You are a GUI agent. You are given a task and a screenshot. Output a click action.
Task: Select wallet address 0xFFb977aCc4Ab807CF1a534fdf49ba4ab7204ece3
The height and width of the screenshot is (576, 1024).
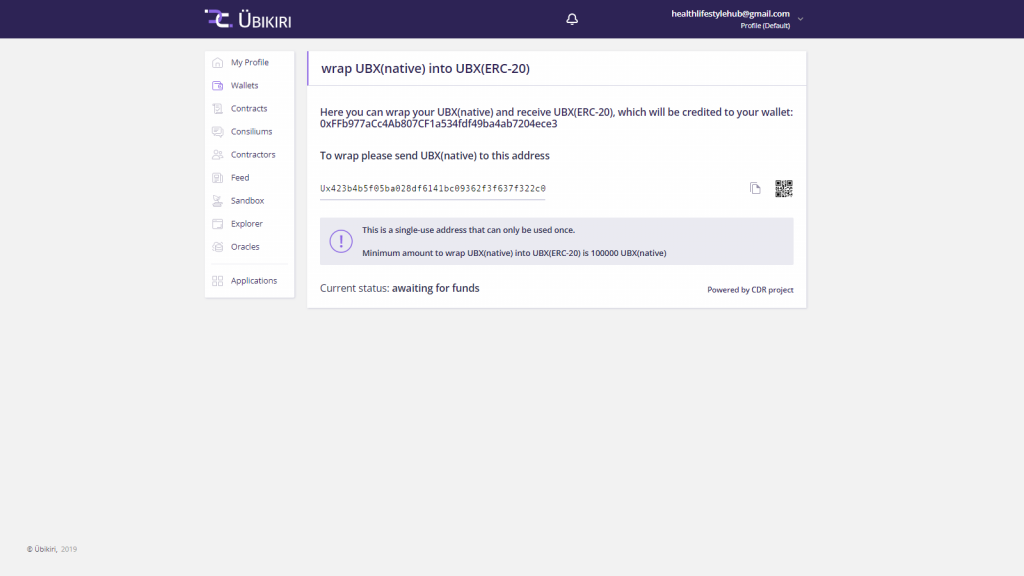pos(438,124)
